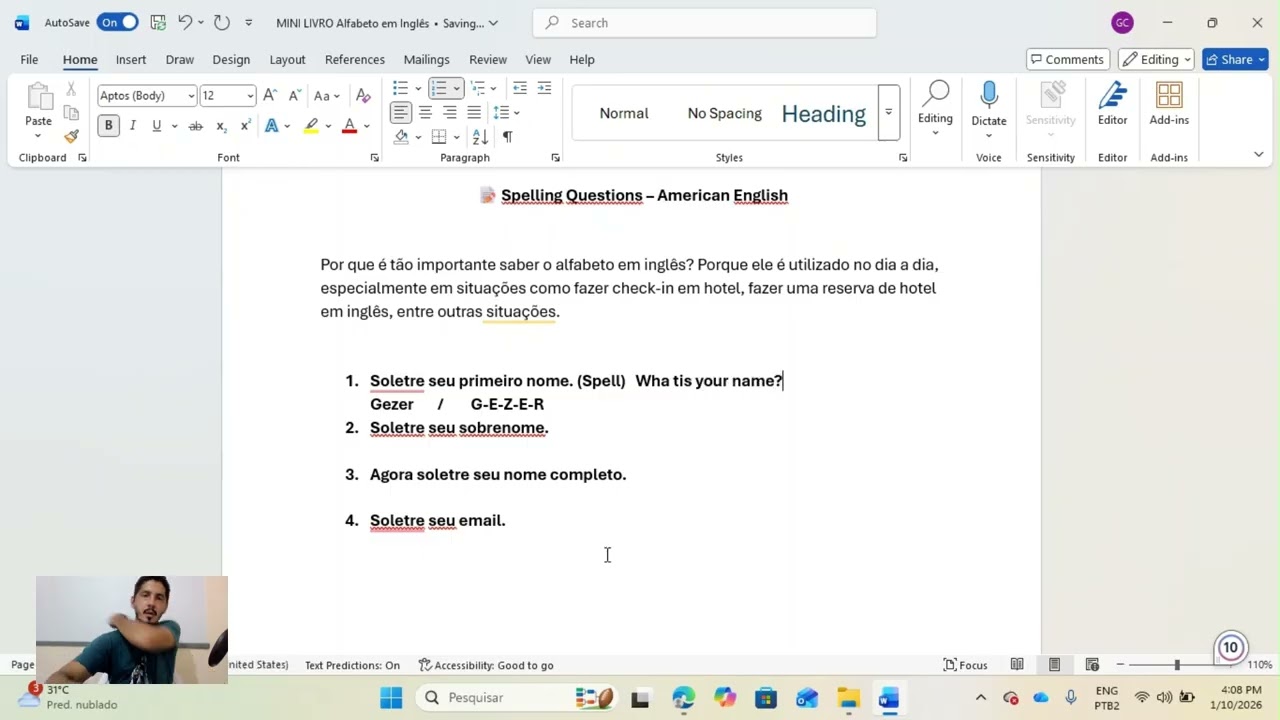Toggle Align Right
1280x720 pixels.
point(450,112)
